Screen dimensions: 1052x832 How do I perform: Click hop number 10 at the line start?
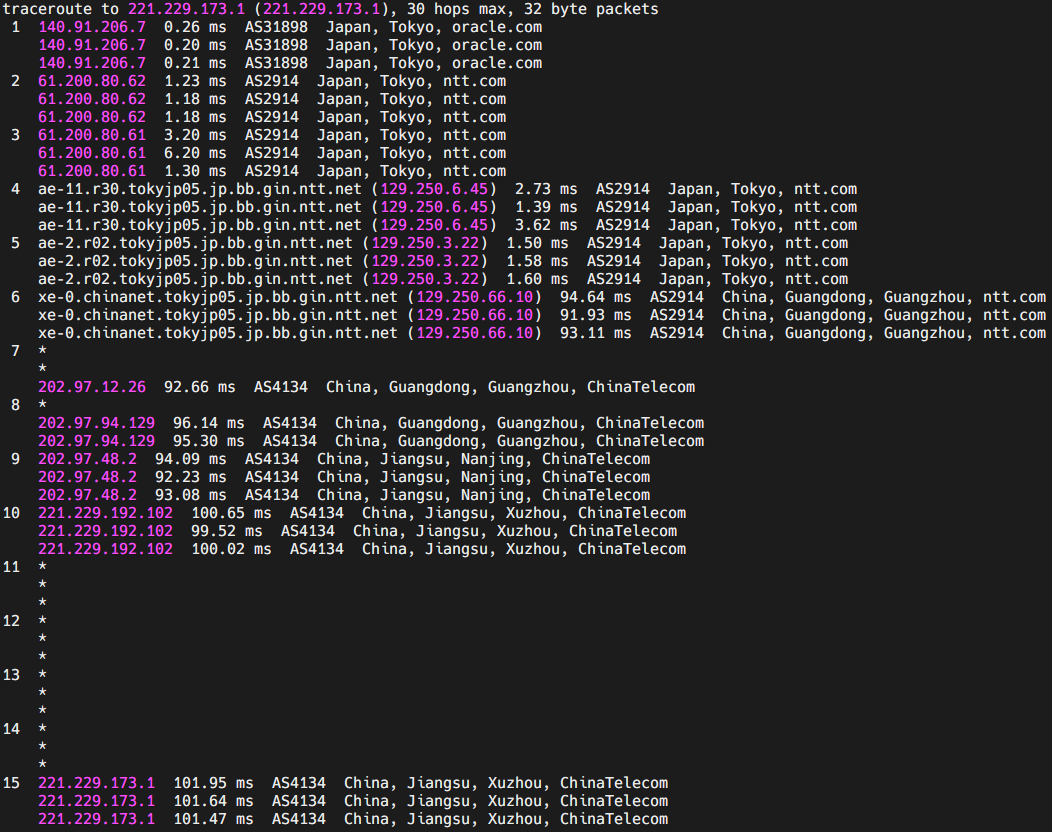pos(11,513)
